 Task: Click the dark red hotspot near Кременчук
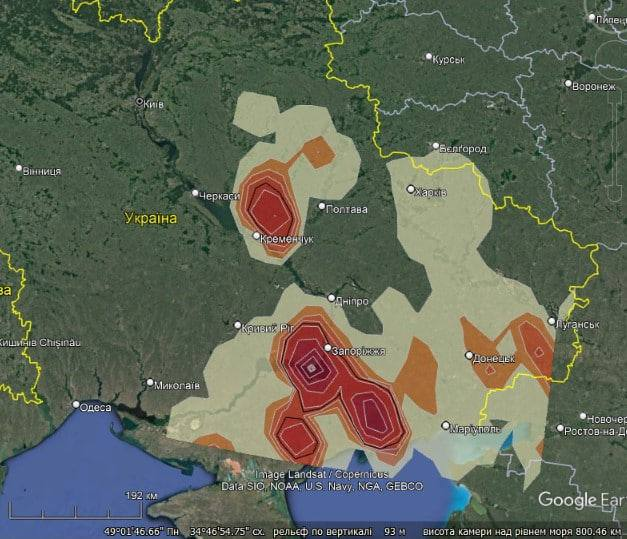[268, 210]
